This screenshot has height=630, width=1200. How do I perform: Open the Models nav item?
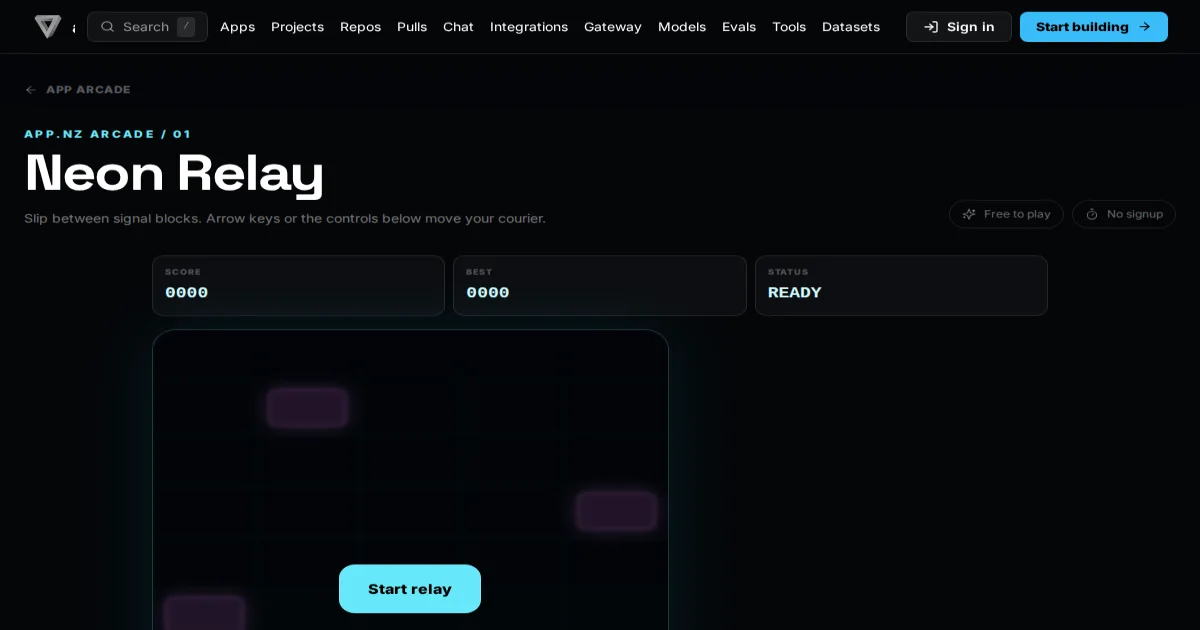click(x=682, y=27)
